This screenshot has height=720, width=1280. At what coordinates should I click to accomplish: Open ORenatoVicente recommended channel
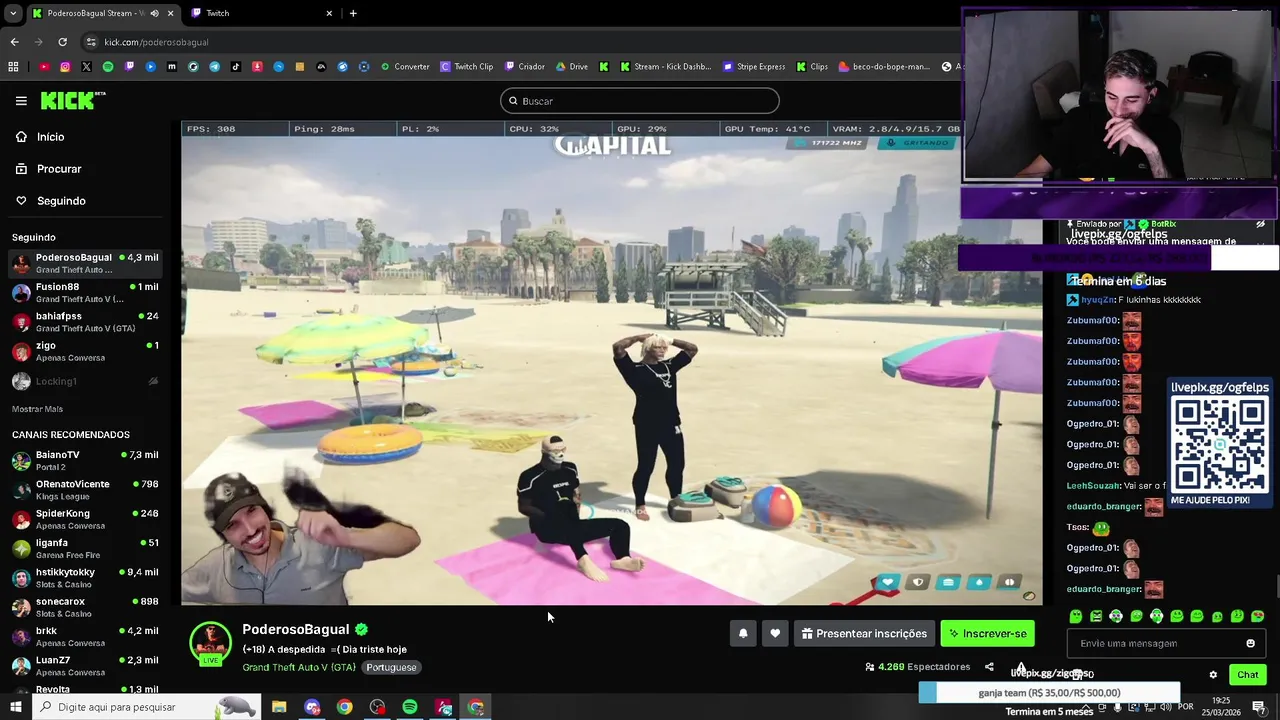(x=85, y=489)
